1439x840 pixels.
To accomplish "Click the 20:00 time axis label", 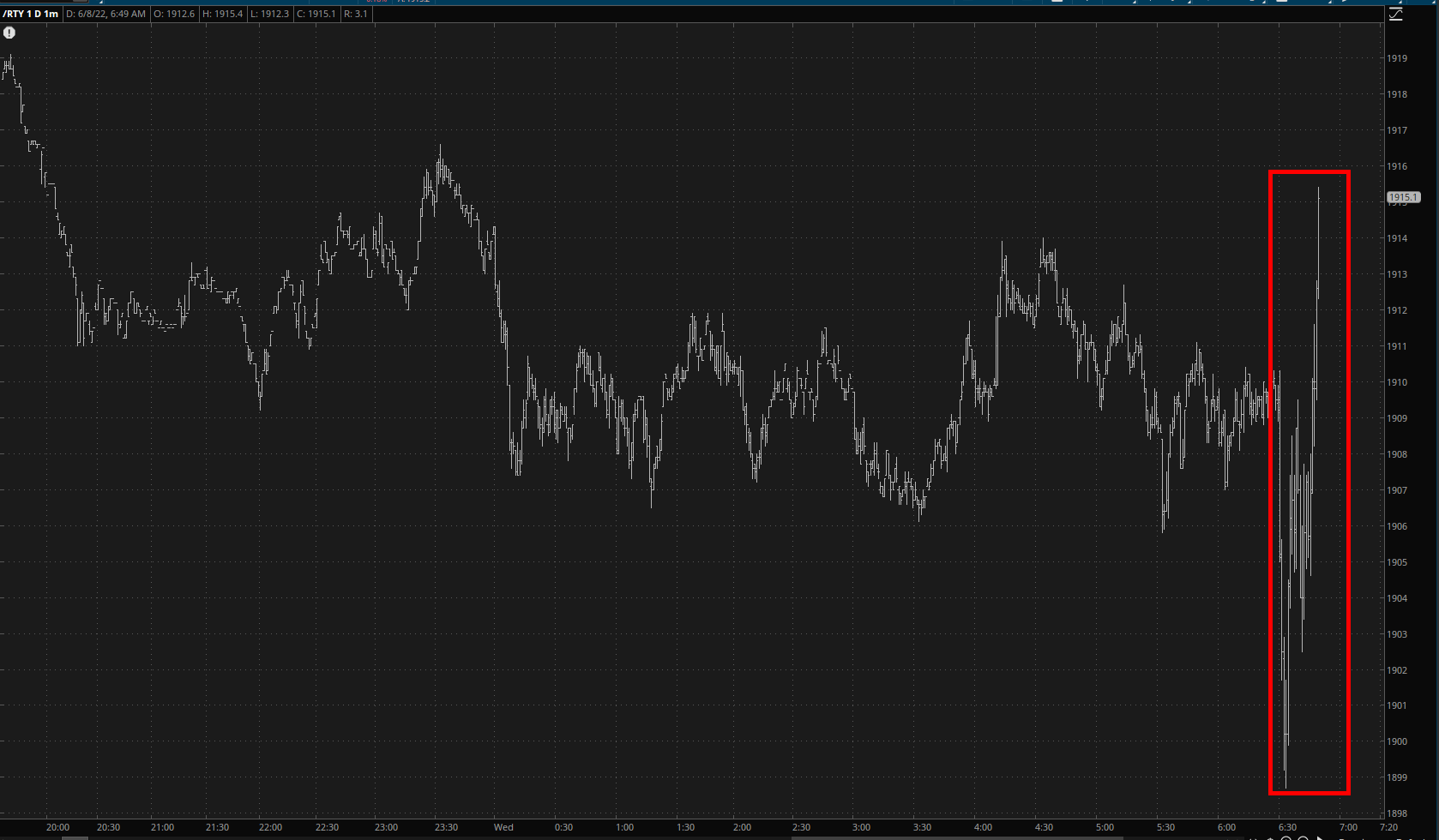I will pos(57,827).
